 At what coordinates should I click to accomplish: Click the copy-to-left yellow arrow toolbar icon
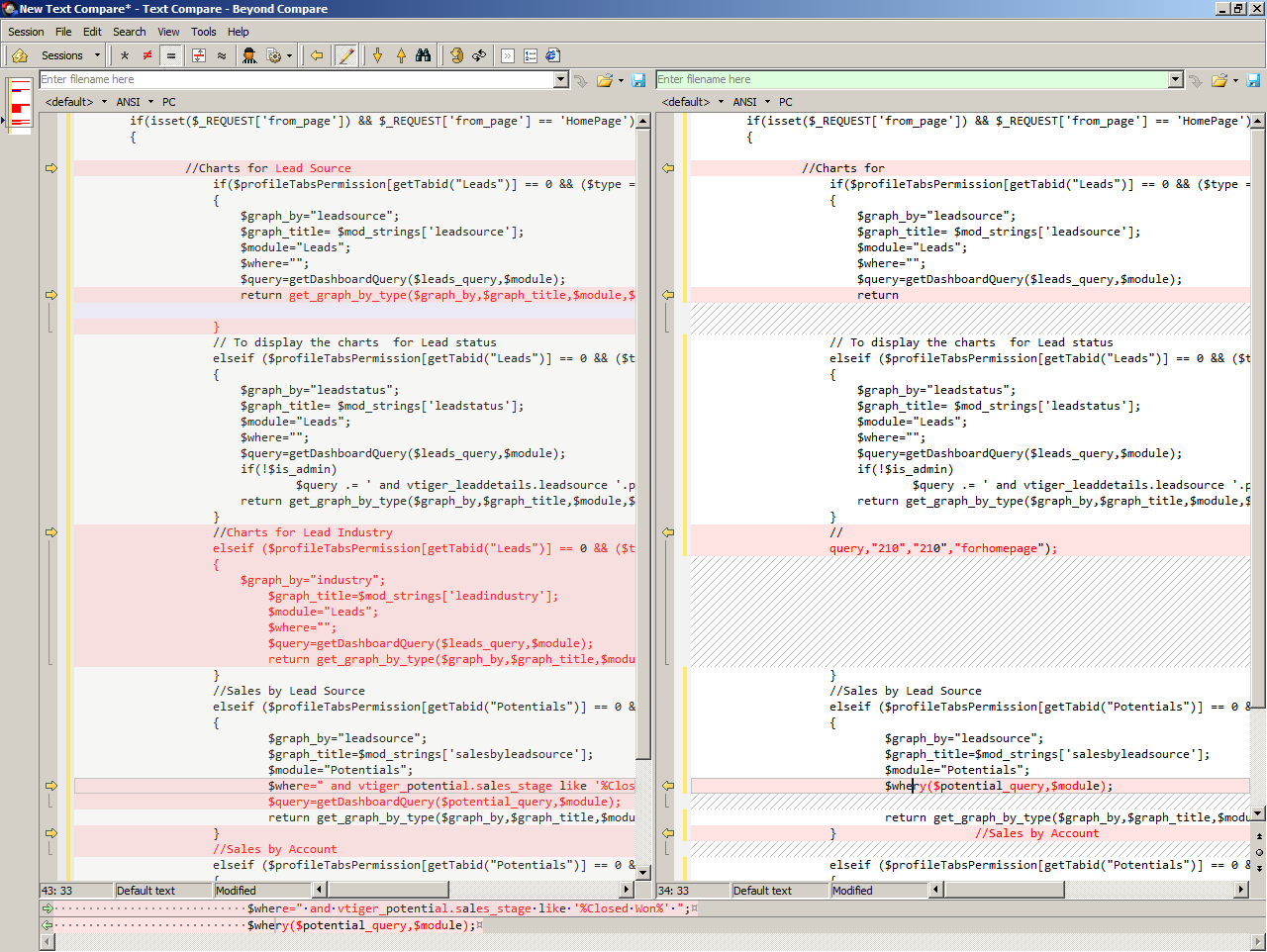pyautogui.click(x=317, y=55)
